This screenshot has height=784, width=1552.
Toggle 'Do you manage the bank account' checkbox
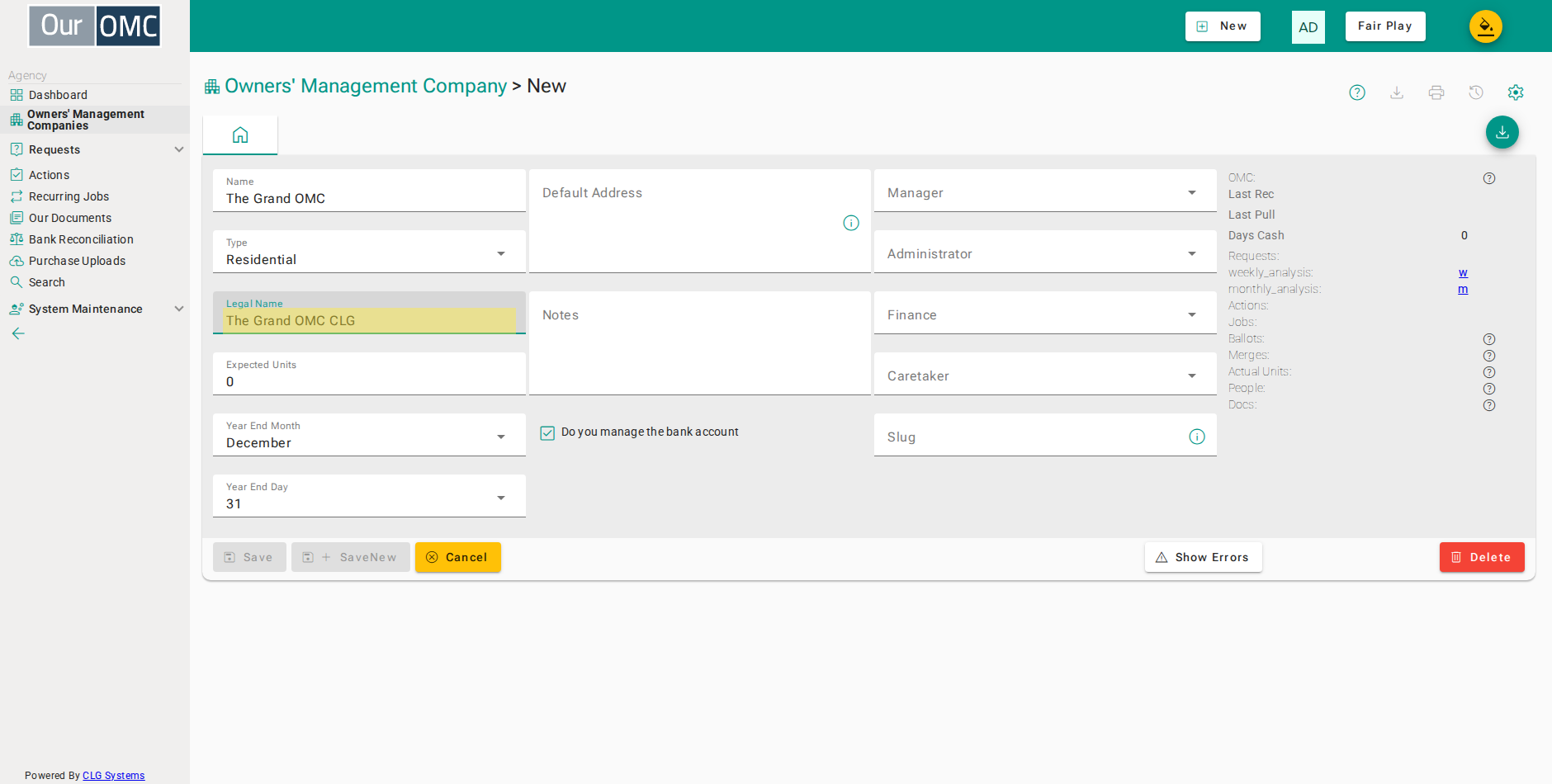tap(547, 432)
